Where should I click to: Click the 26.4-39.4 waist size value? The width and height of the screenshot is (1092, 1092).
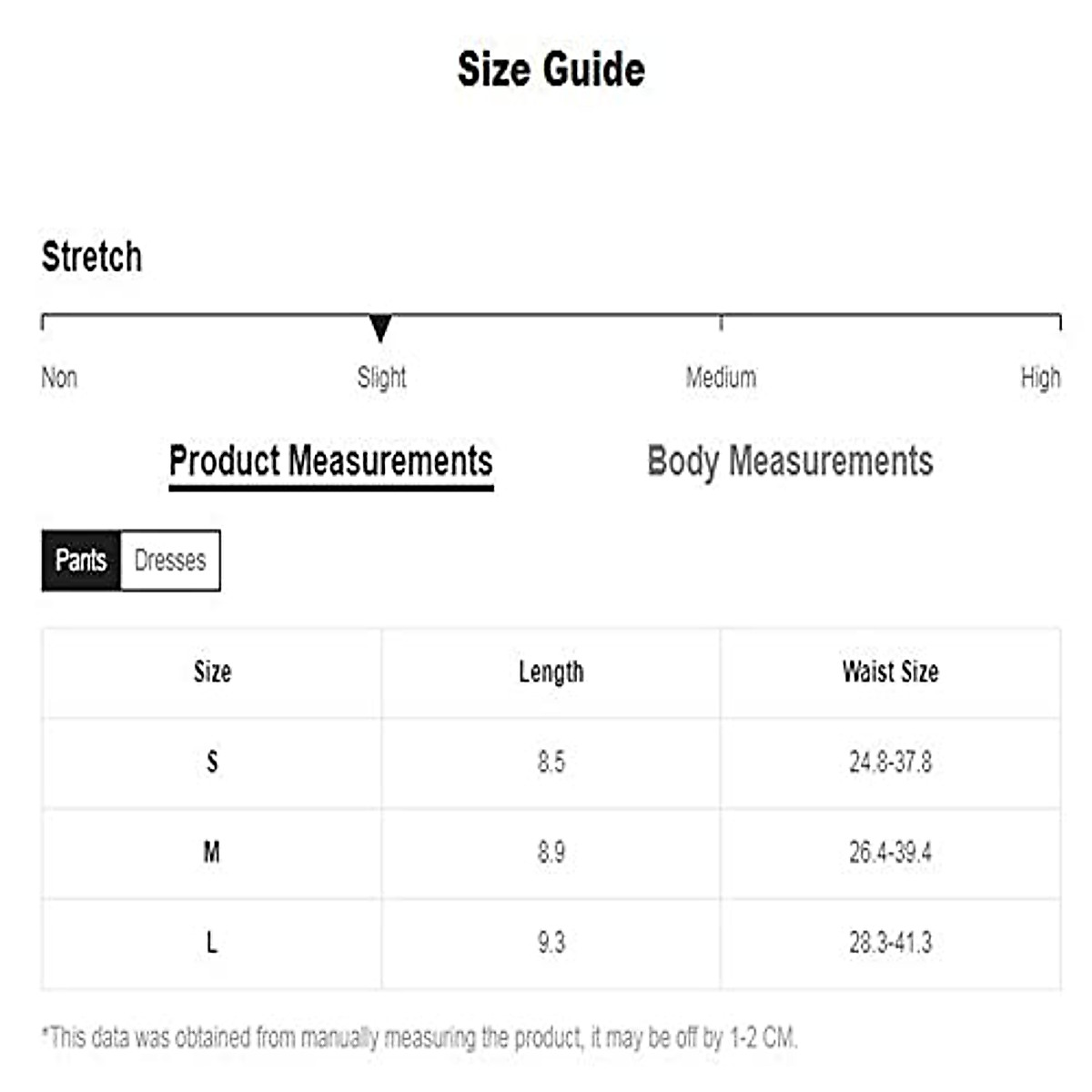pyautogui.click(x=890, y=853)
